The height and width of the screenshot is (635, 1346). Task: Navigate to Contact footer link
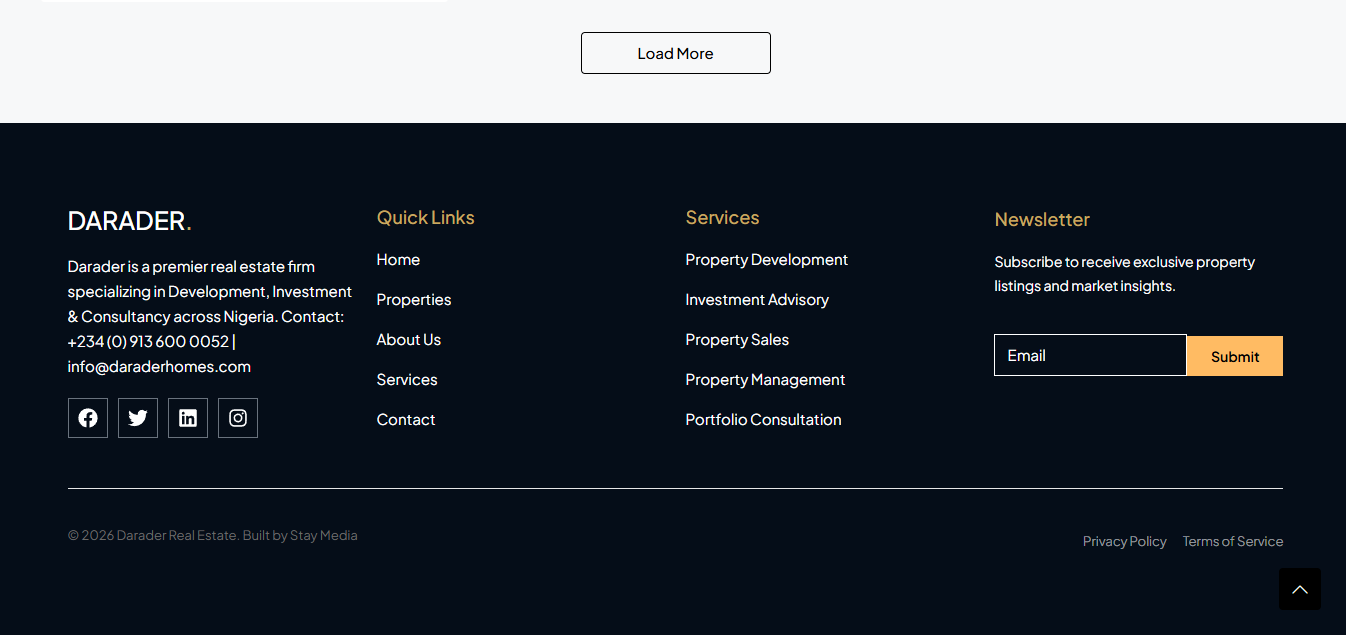(406, 420)
